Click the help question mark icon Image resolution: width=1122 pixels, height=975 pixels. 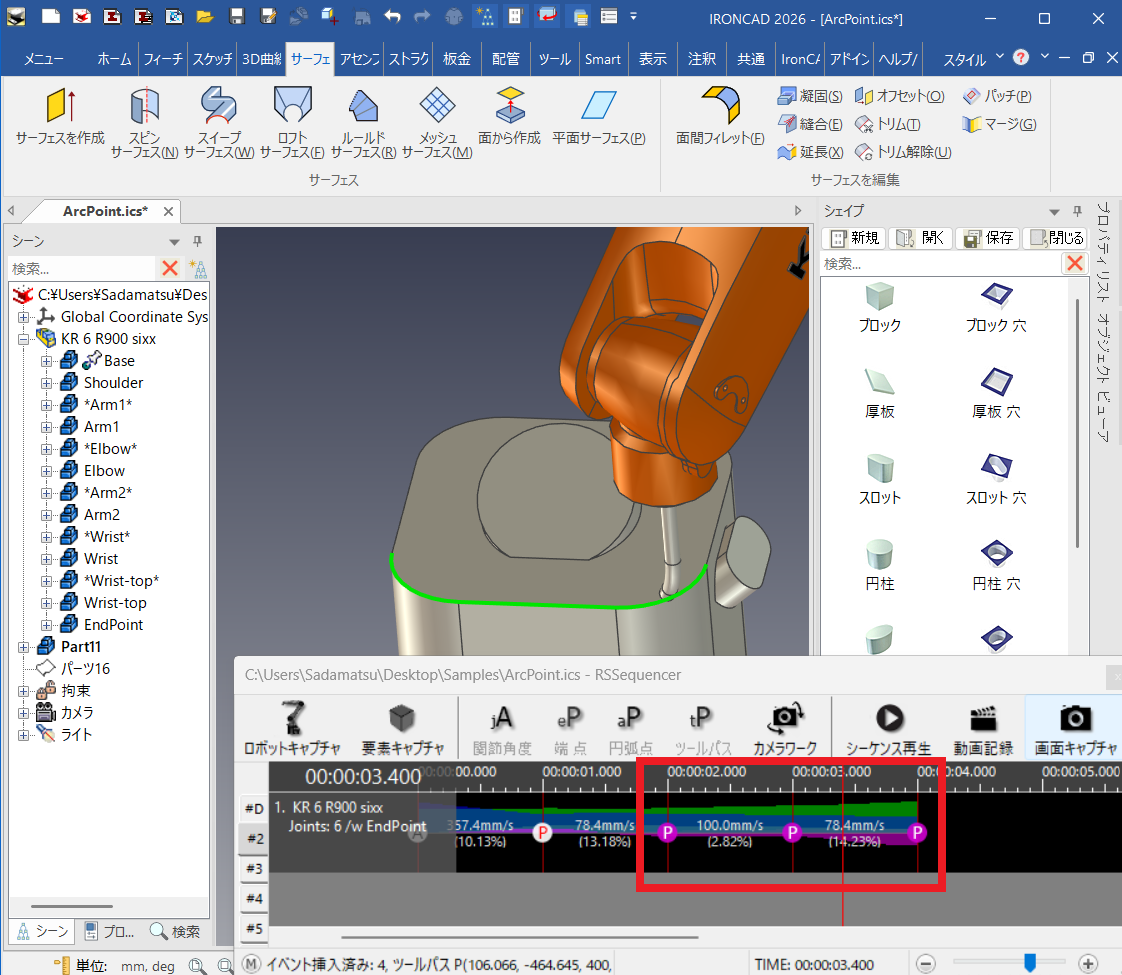pyautogui.click(x=1021, y=57)
